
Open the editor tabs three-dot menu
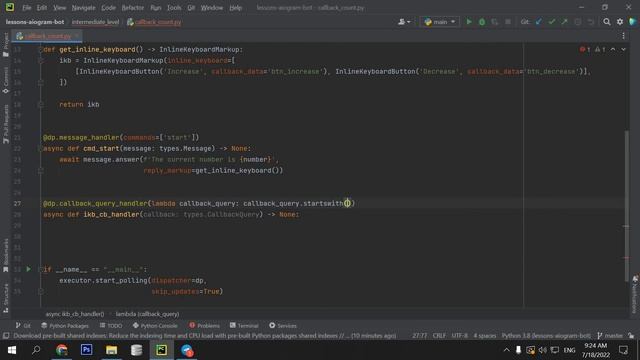[623, 36]
